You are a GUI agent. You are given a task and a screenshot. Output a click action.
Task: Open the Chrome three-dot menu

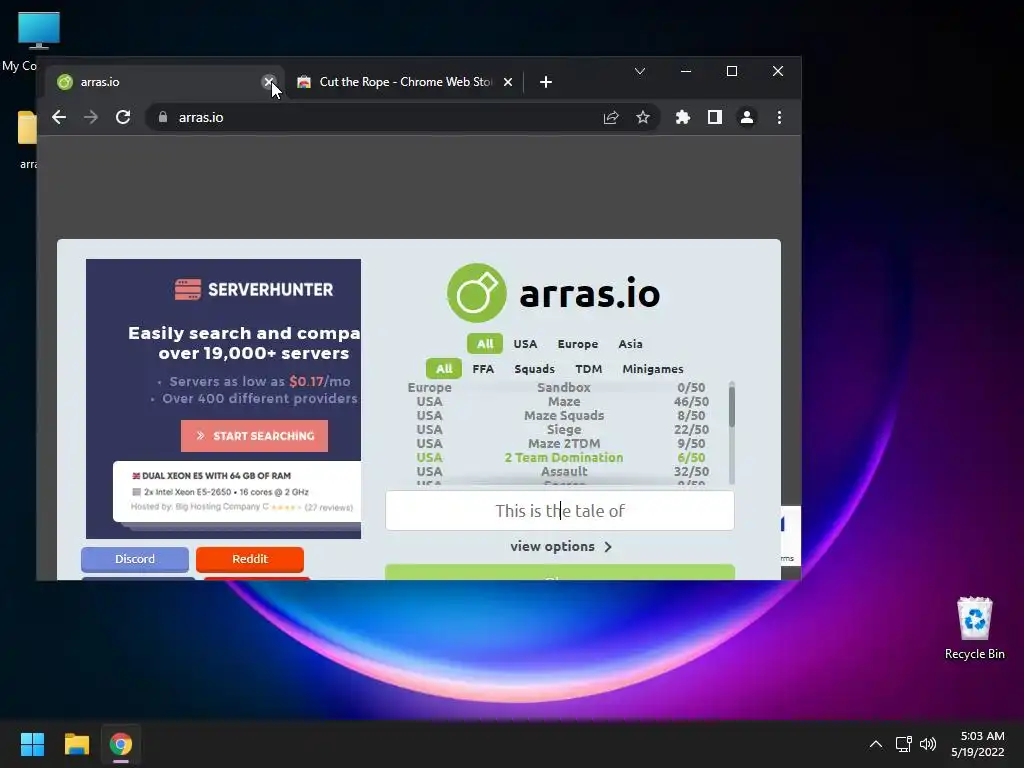tap(779, 118)
